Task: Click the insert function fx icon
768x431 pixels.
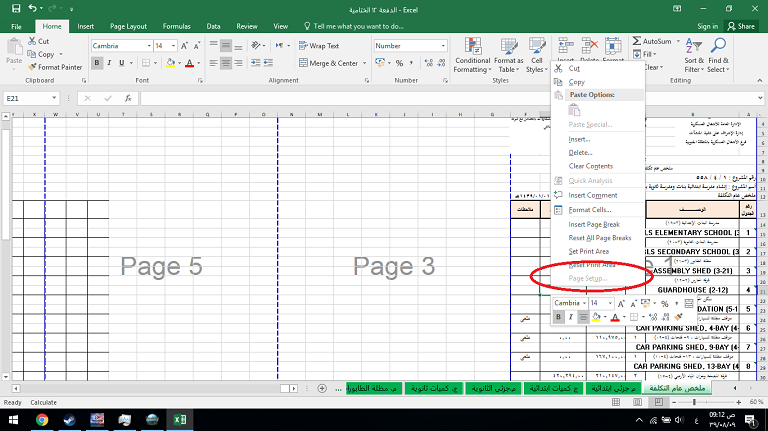Action: 128,98
